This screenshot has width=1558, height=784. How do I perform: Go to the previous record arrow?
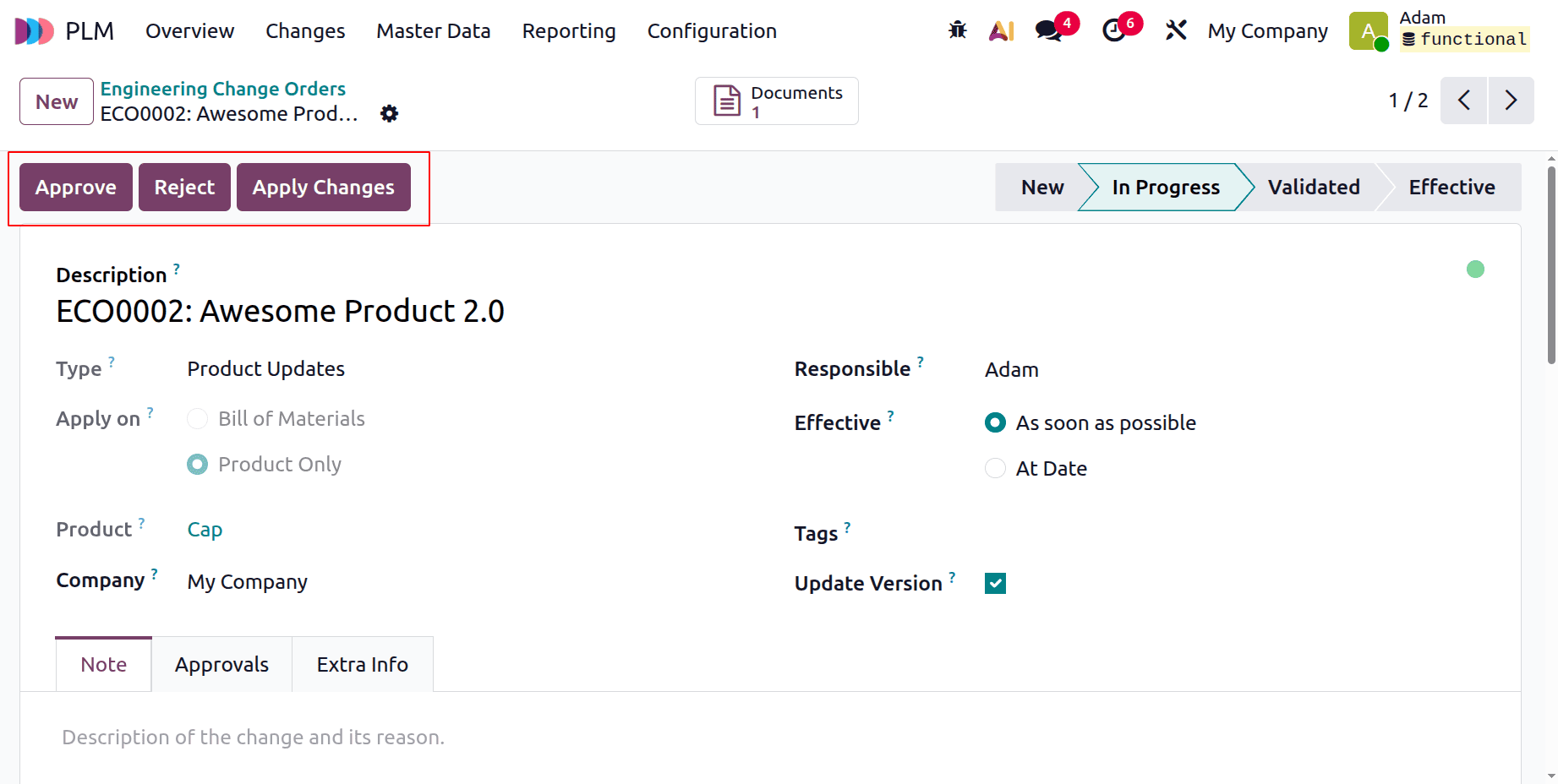pyautogui.click(x=1464, y=101)
